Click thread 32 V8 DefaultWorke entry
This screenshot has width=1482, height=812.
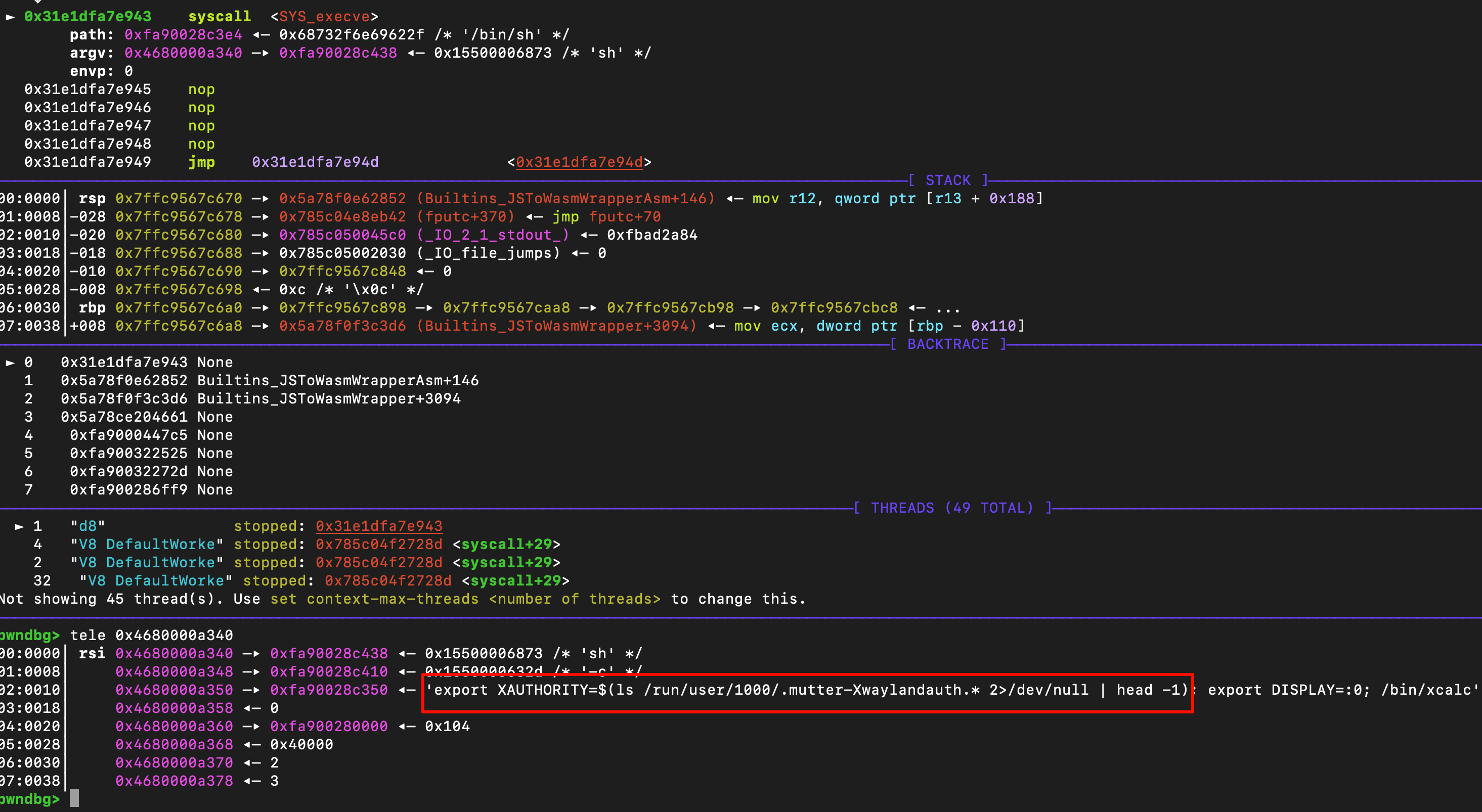[x=155, y=581]
